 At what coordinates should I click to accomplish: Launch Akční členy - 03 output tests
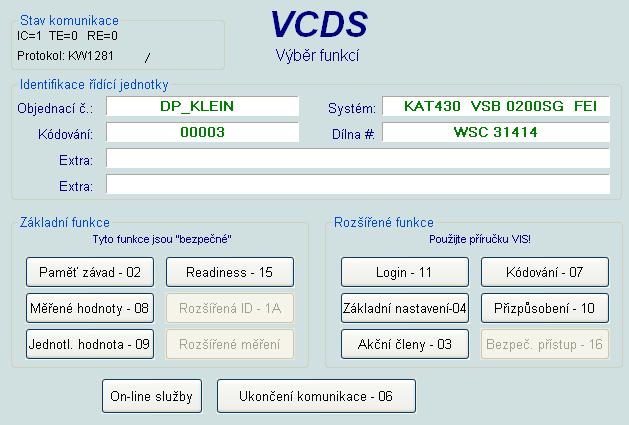(405, 344)
